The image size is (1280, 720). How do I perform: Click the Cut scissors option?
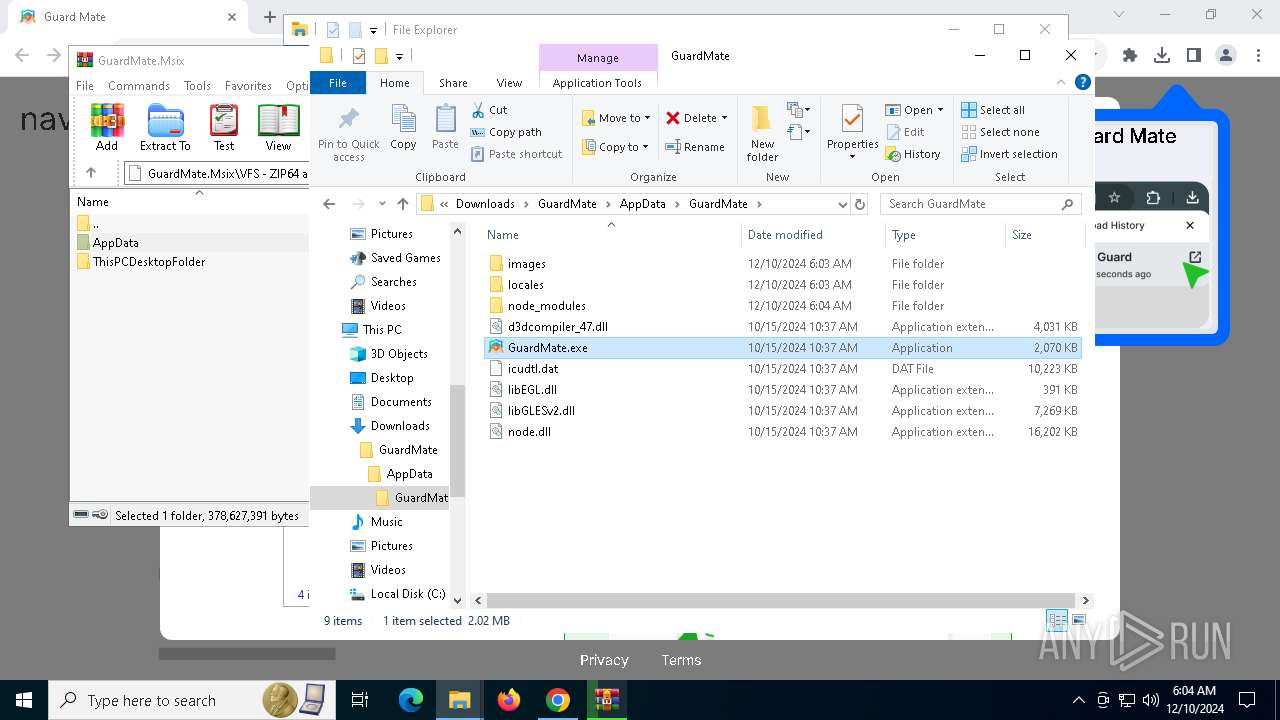point(490,110)
